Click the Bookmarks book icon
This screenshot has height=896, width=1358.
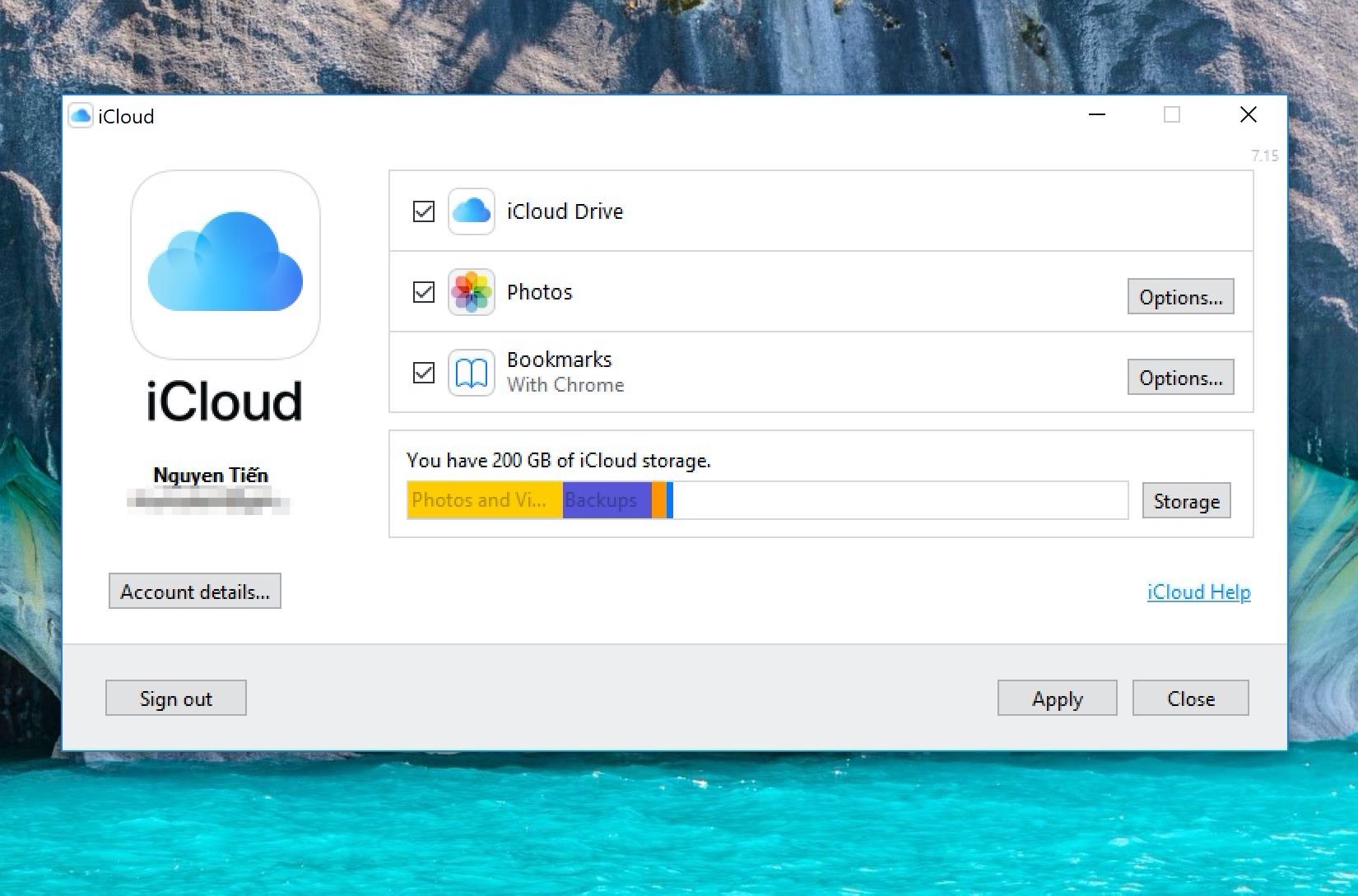(x=472, y=373)
